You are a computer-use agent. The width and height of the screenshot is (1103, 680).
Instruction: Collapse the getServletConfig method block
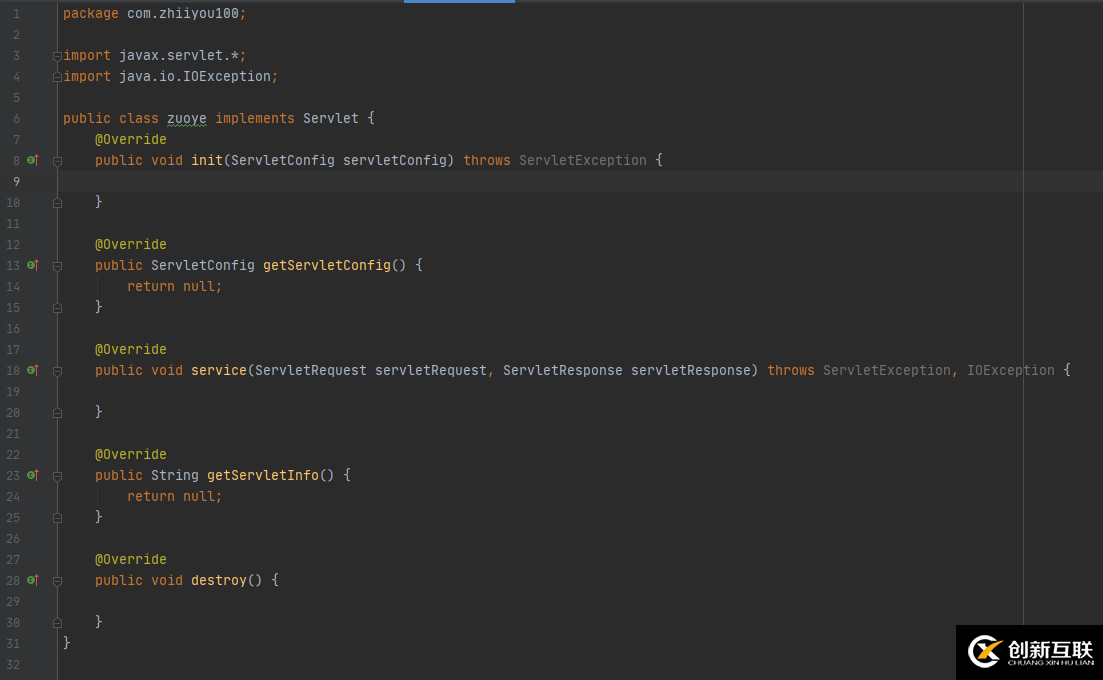57,265
